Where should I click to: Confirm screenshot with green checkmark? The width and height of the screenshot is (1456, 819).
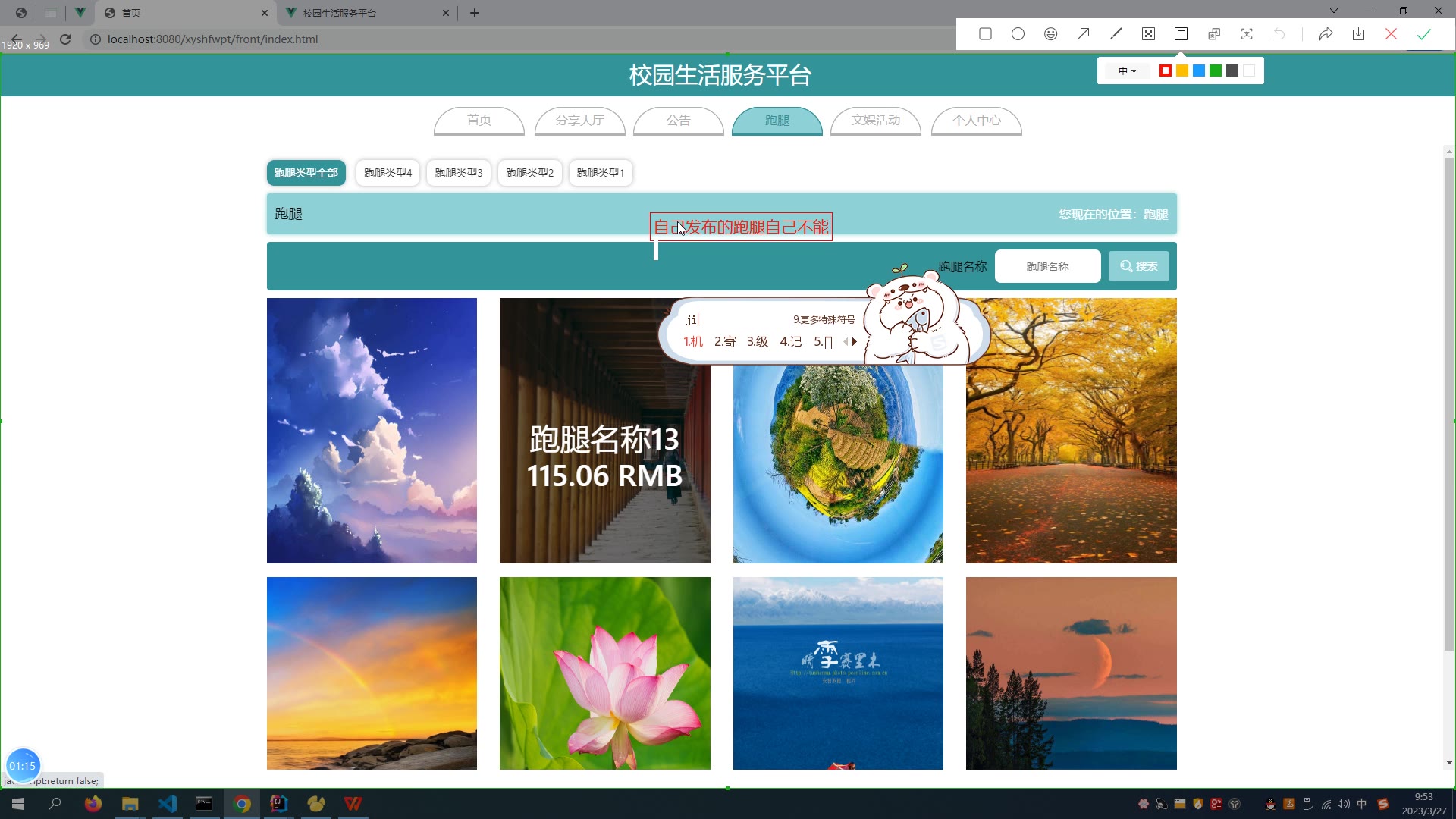[x=1423, y=34]
